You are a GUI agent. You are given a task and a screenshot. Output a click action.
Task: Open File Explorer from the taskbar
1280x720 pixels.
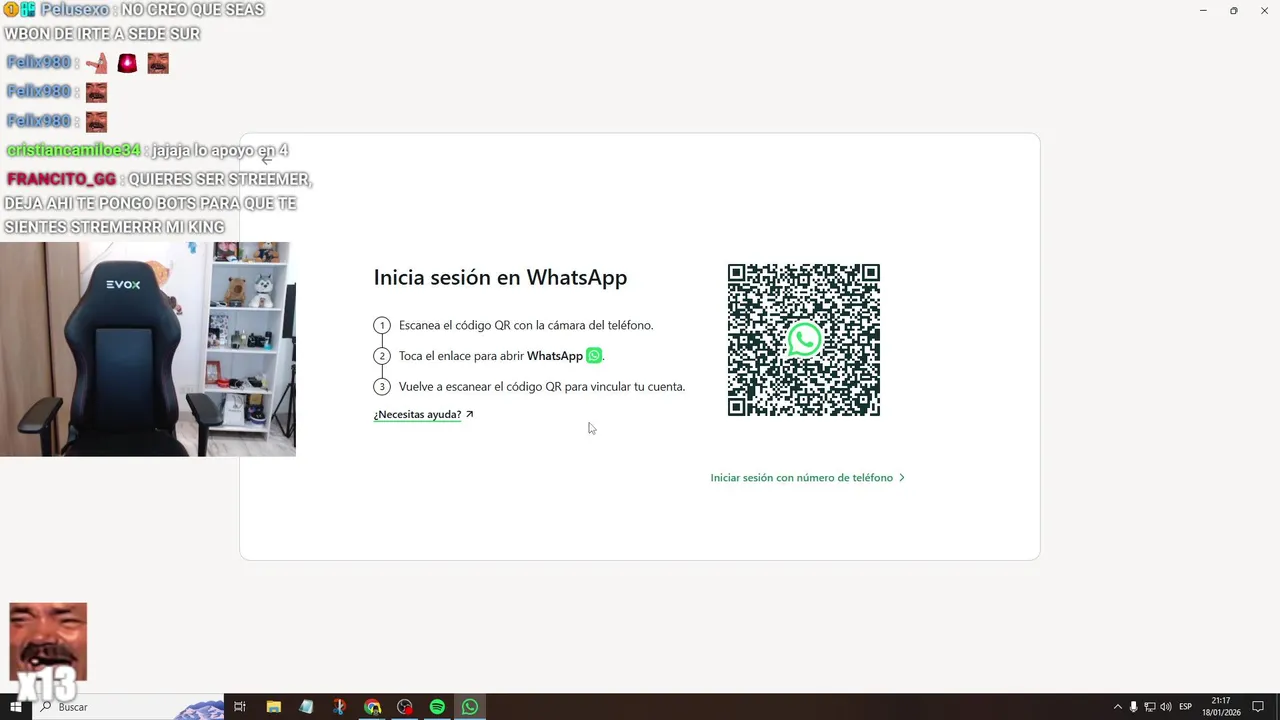[274, 707]
